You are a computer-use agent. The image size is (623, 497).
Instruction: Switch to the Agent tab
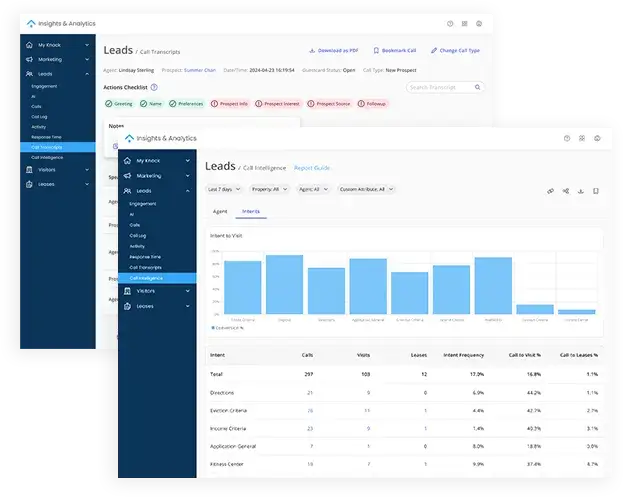[220, 211]
